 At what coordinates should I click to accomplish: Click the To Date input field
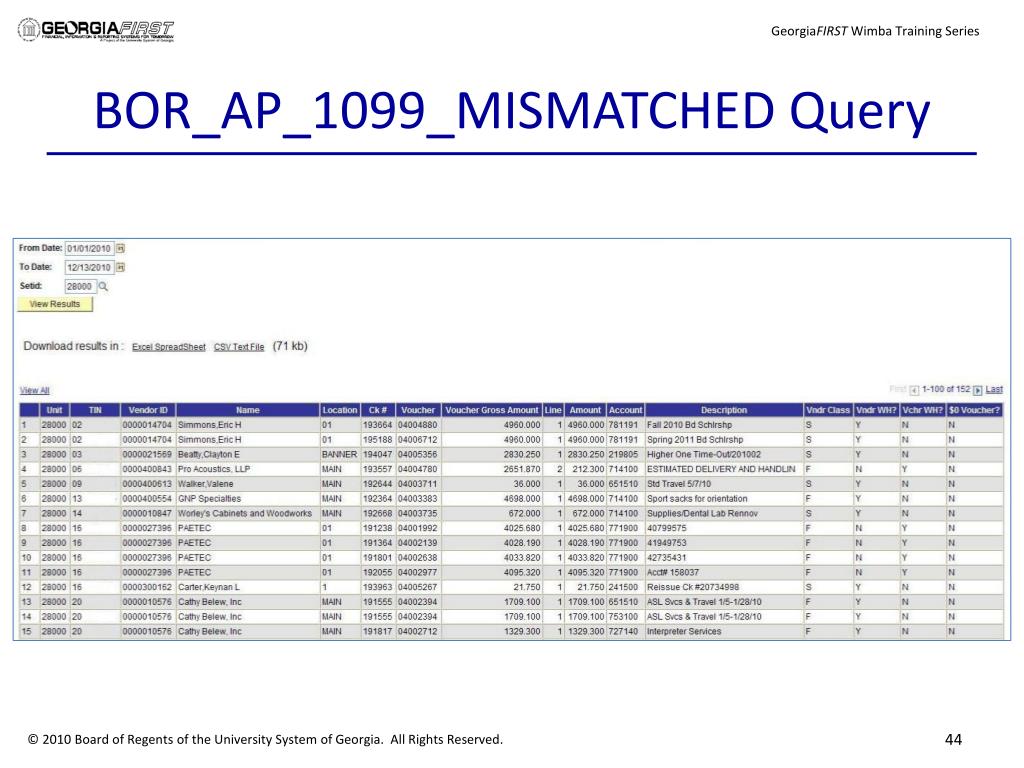pos(89,267)
